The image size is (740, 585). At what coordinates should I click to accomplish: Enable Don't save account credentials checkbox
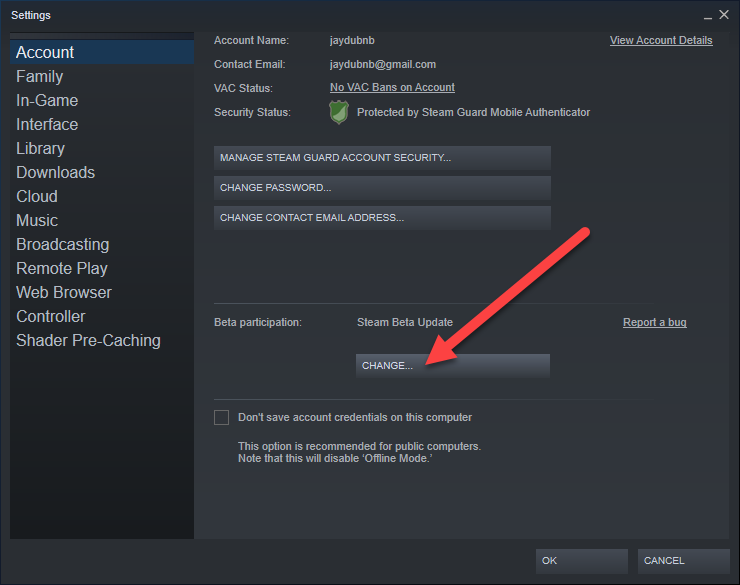click(221, 418)
